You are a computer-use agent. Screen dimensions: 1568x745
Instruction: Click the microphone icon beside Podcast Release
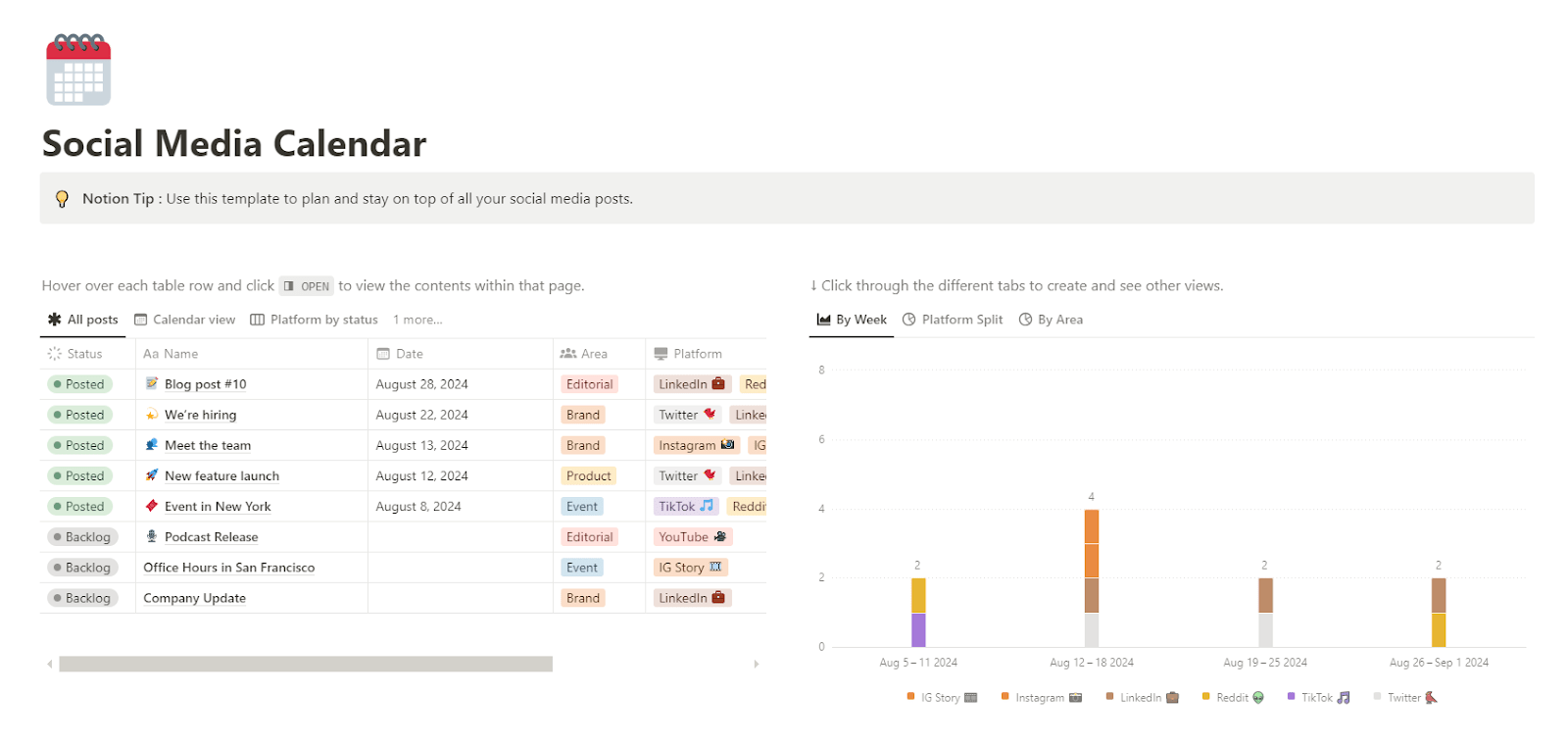coord(152,536)
